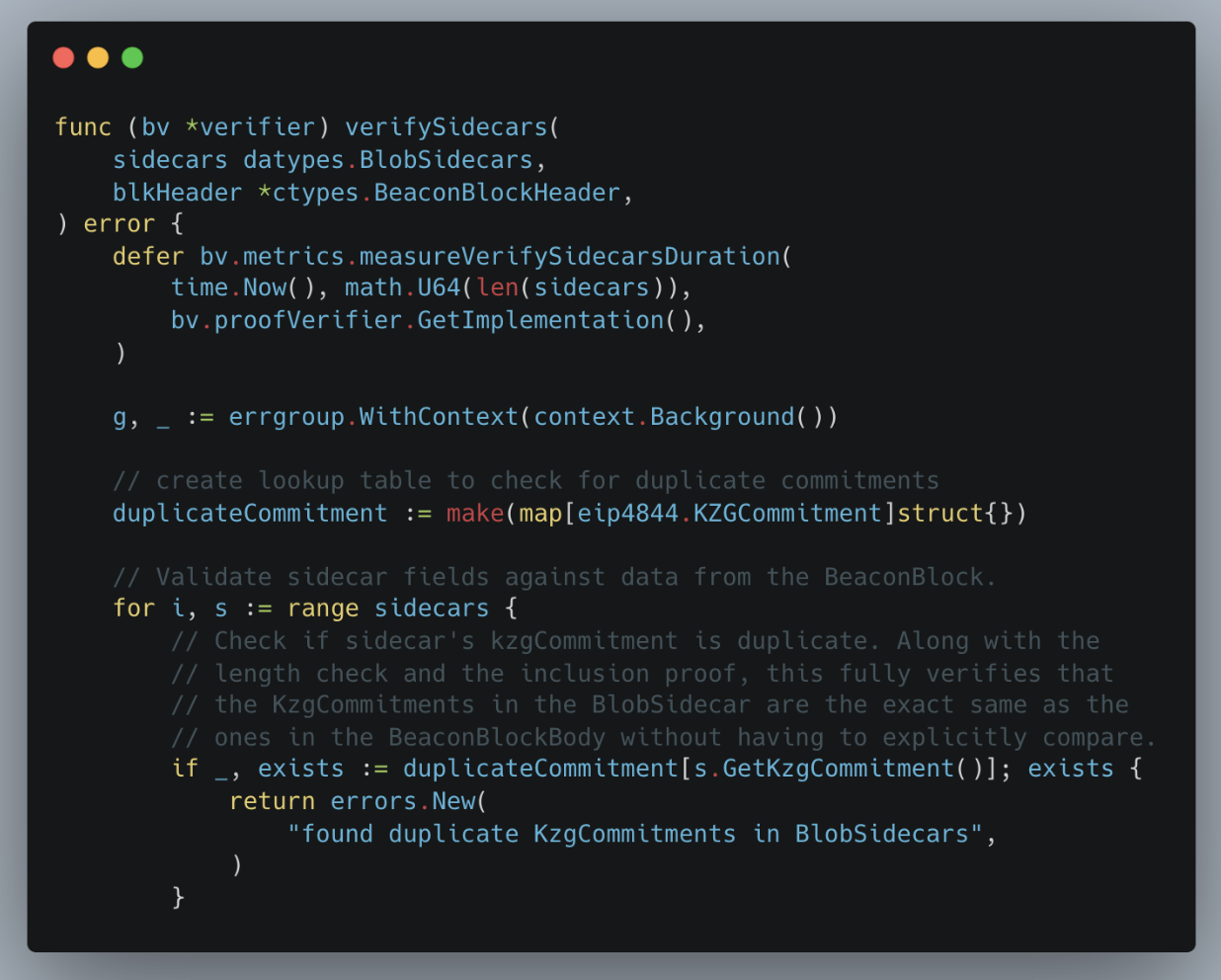The height and width of the screenshot is (980, 1221).
Task: Click the red close circle icon
Action: (63, 57)
